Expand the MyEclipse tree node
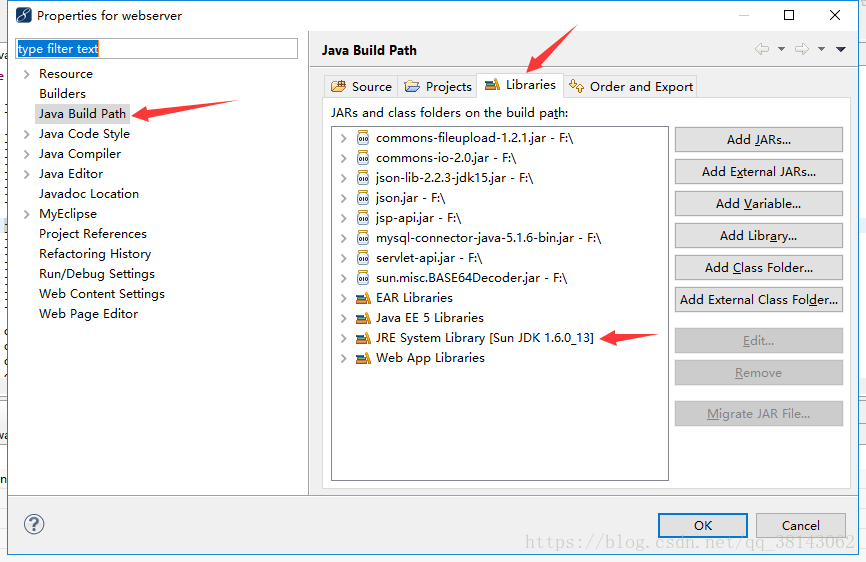 click(27, 214)
